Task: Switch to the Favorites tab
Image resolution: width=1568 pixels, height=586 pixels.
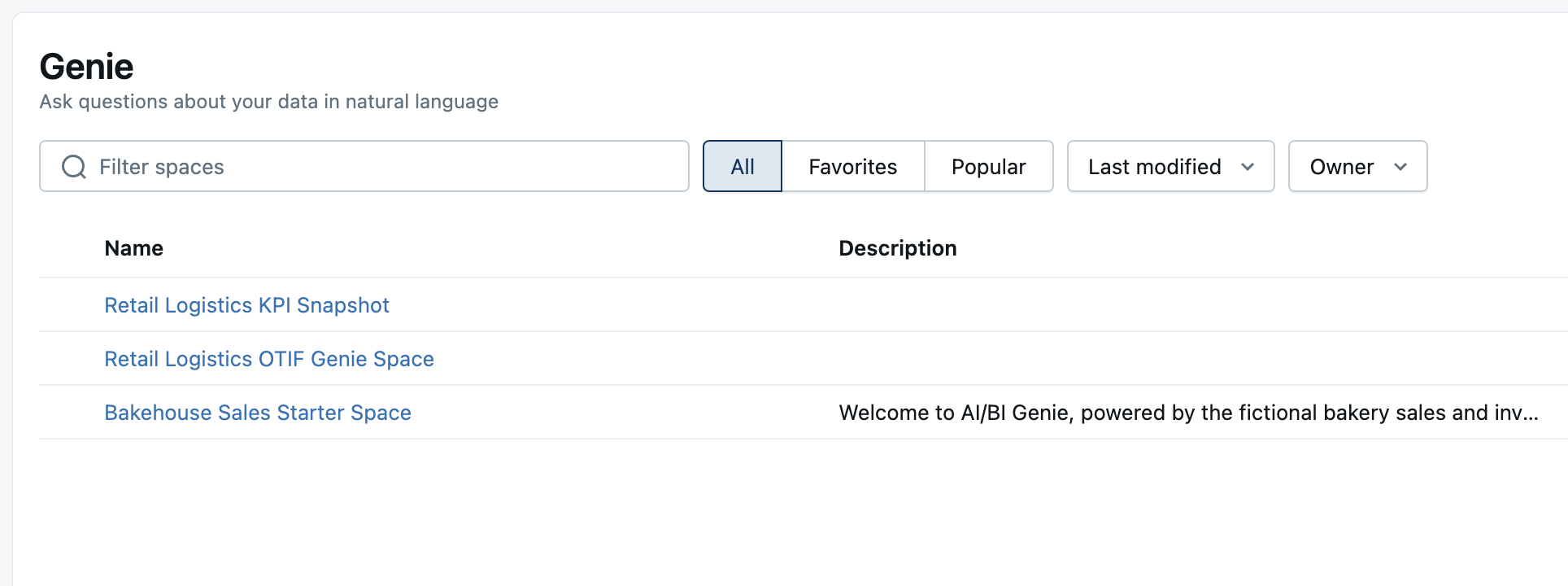Action: [x=852, y=167]
